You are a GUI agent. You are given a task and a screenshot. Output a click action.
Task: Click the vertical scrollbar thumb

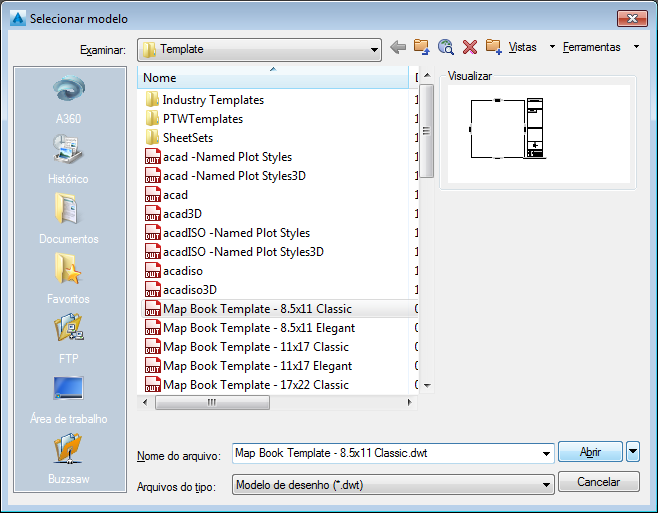[427, 131]
